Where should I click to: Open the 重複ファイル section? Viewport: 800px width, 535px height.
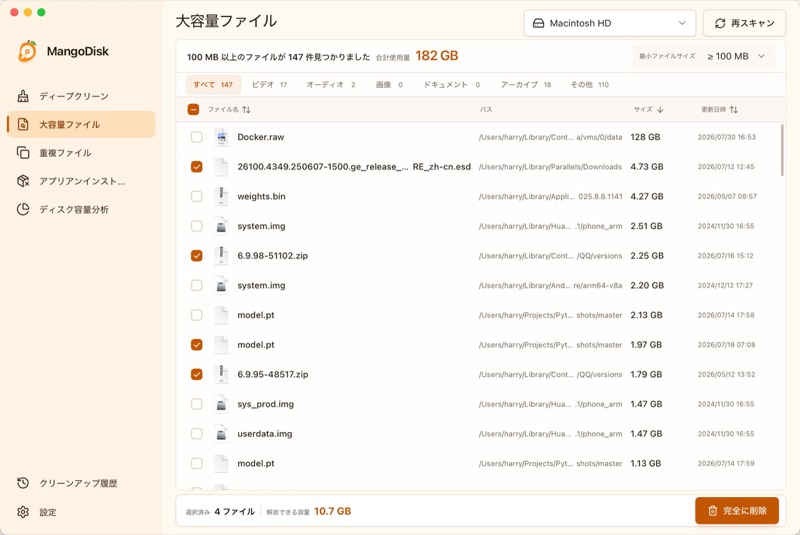click(81, 152)
